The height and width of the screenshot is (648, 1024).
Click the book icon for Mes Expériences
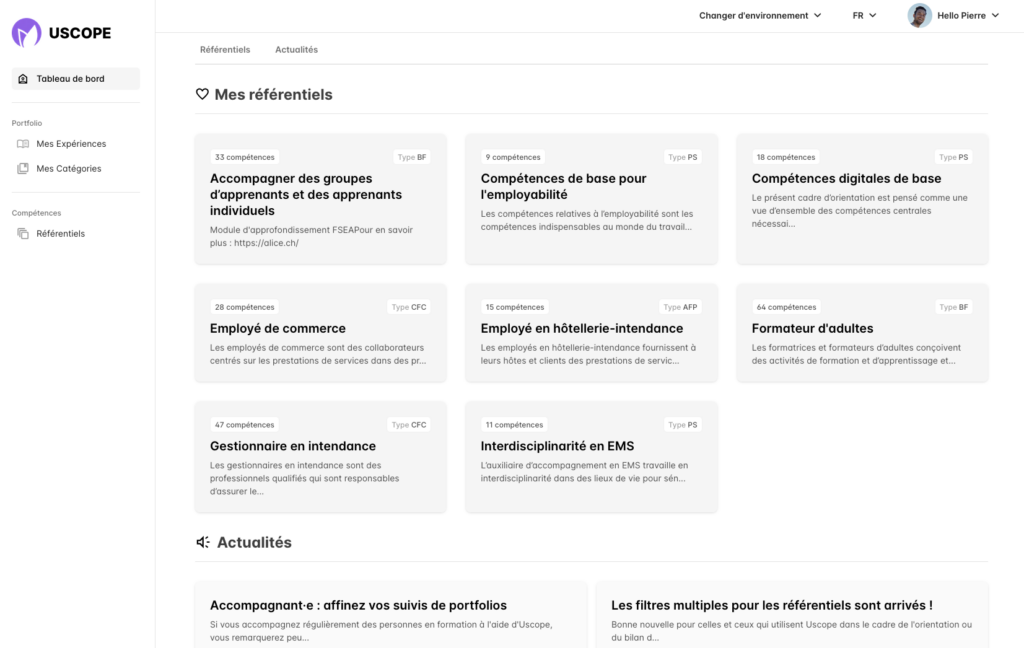(x=23, y=144)
